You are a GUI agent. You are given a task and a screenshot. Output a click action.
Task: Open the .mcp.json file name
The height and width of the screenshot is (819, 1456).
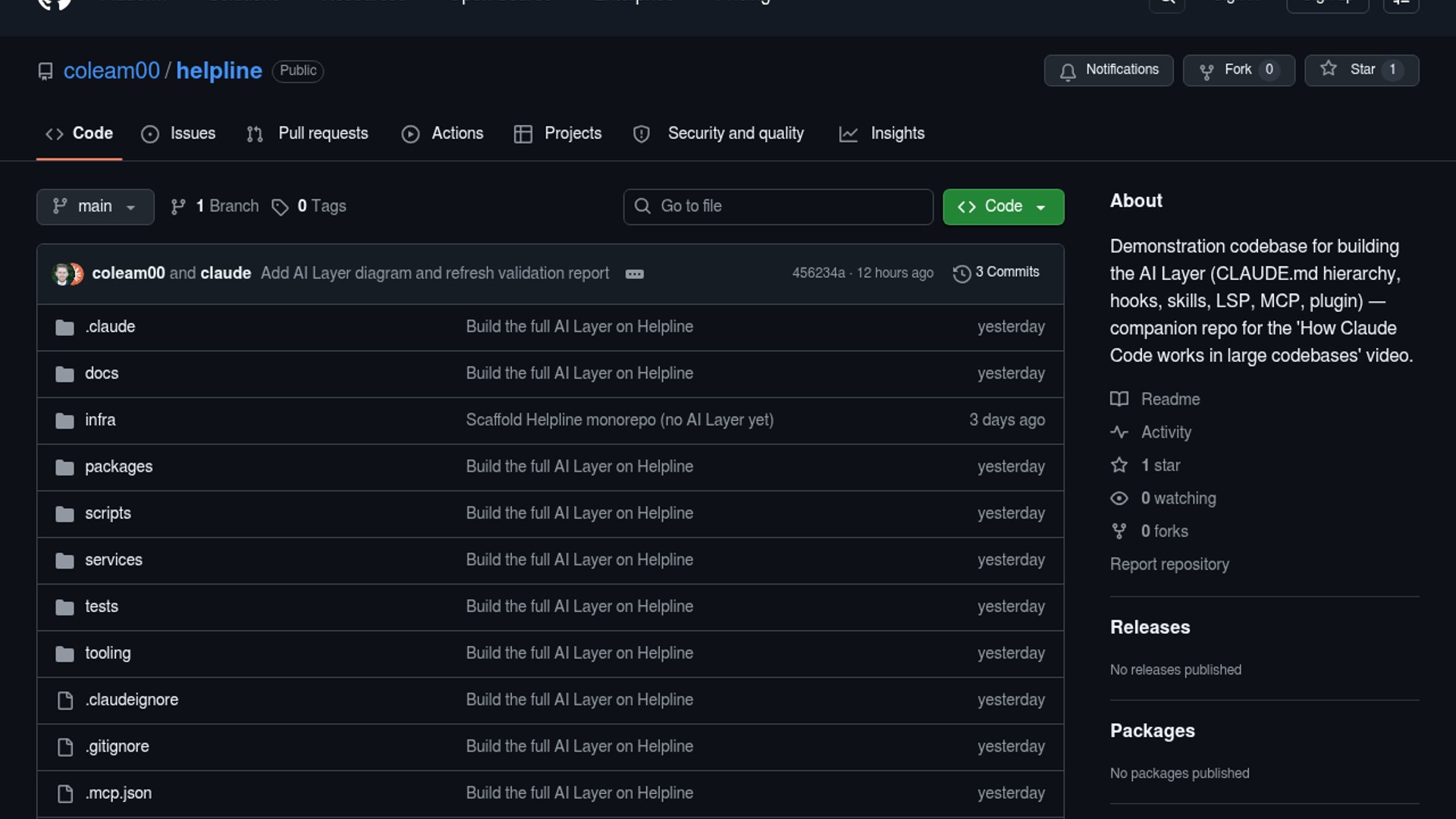click(118, 793)
